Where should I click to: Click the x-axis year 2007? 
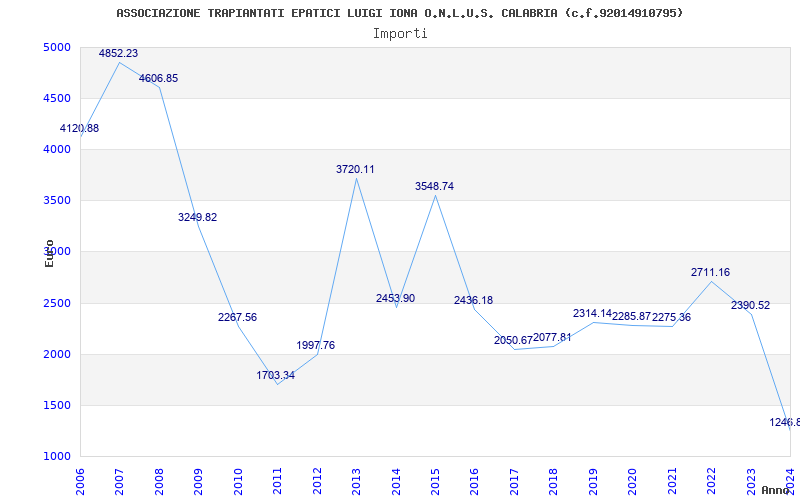tap(119, 482)
